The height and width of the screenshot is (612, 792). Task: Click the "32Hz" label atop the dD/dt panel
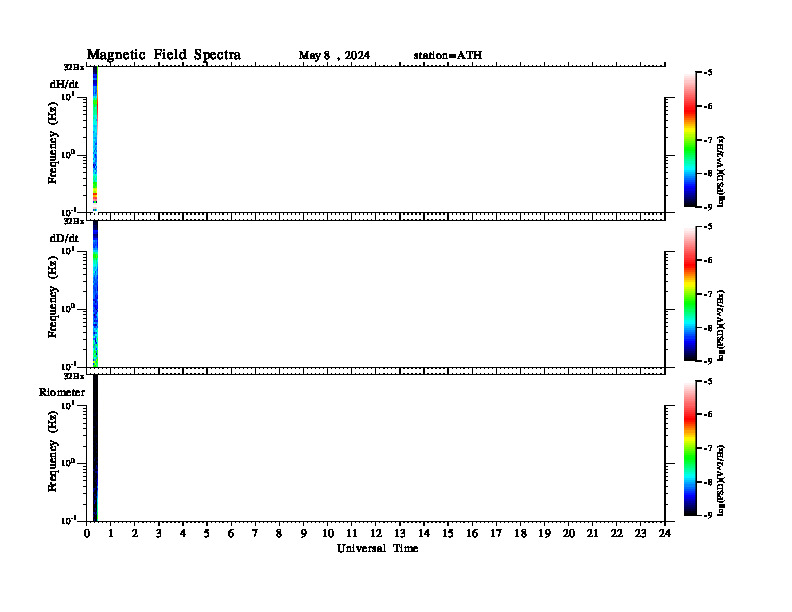(74, 221)
